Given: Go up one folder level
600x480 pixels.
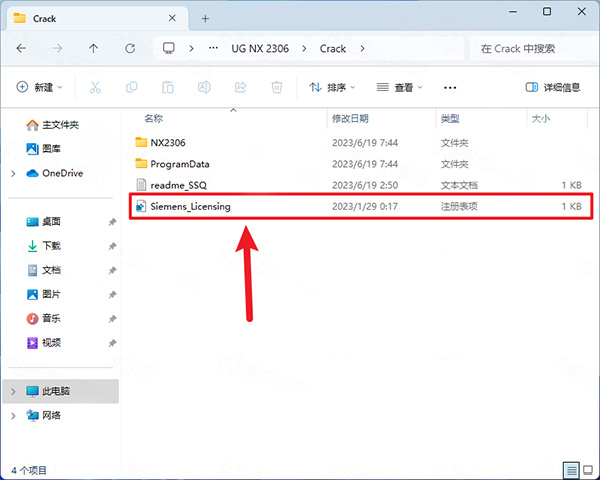Looking at the screenshot, I should tap(94, 48).
